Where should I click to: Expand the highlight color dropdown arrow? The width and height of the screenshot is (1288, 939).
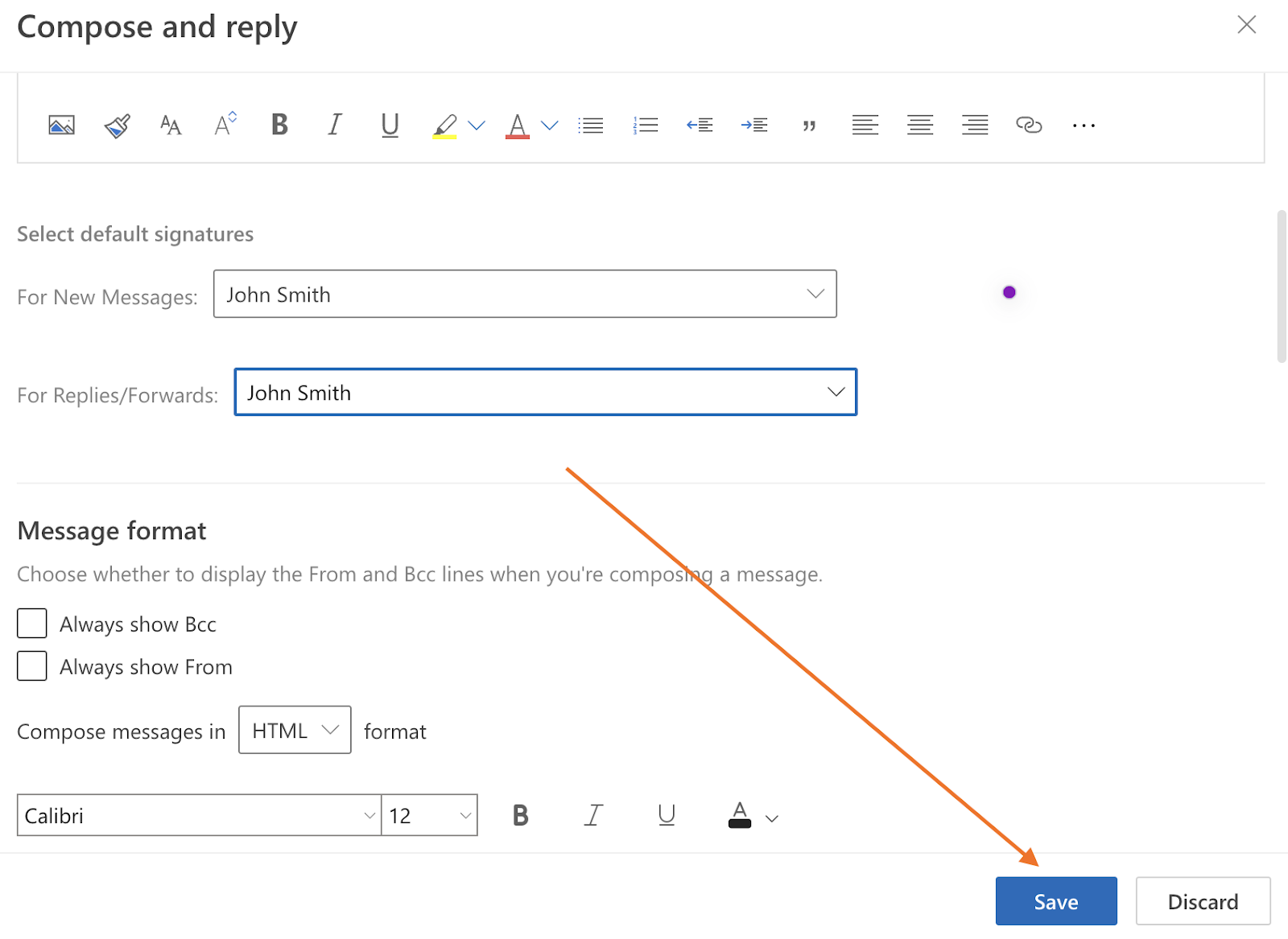(x=477, y=126)
